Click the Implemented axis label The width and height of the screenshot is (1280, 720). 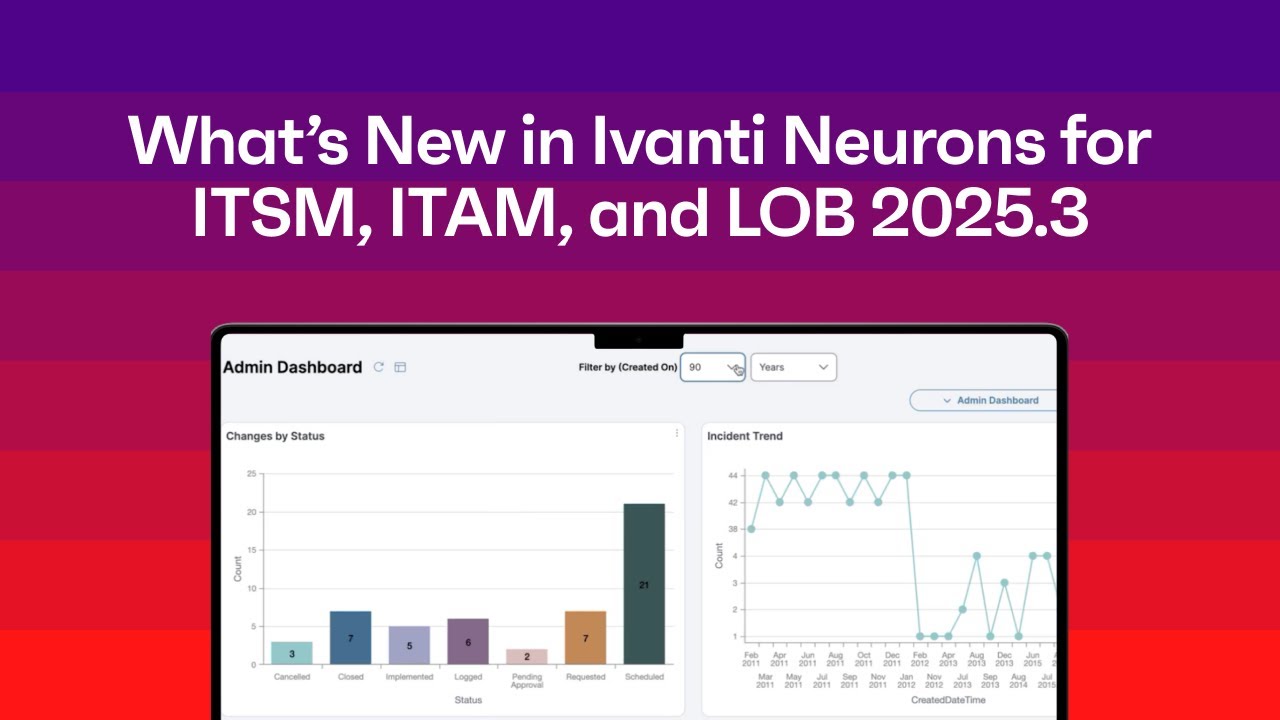[409, 677]
